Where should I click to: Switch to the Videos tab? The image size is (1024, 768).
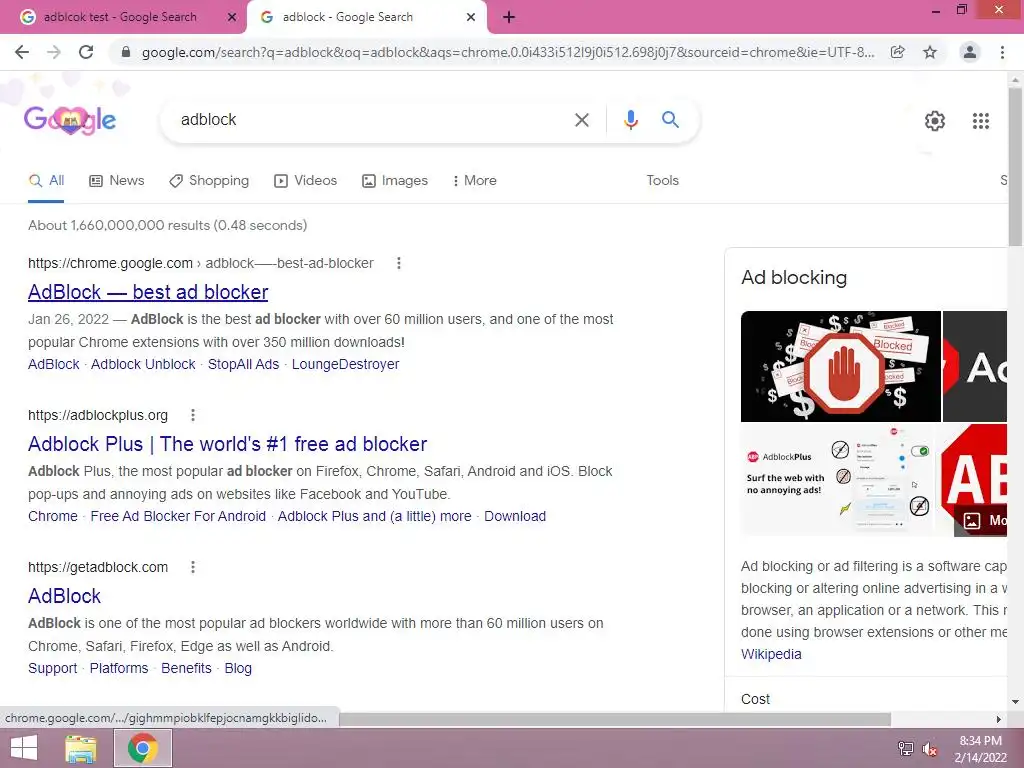pyautogui.click(x=306, y=181)
